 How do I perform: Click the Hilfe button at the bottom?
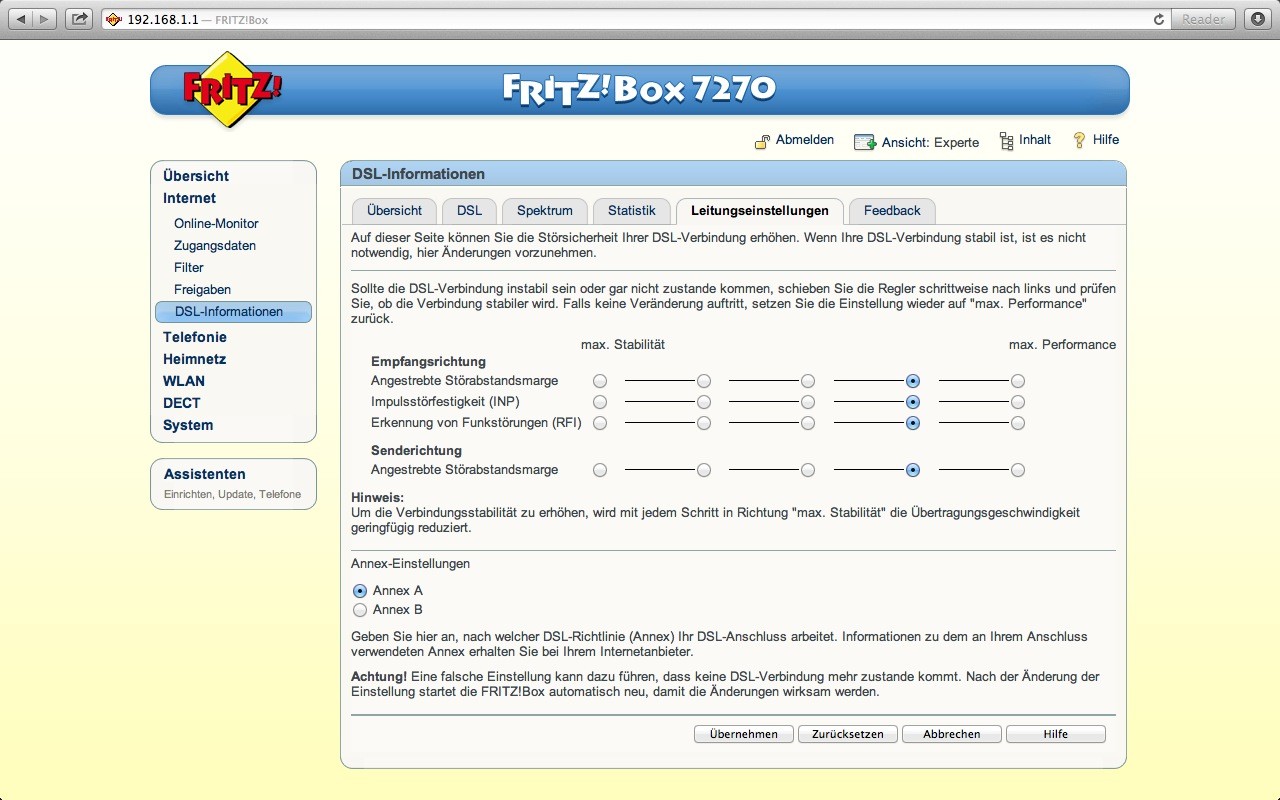[1056, 734]
